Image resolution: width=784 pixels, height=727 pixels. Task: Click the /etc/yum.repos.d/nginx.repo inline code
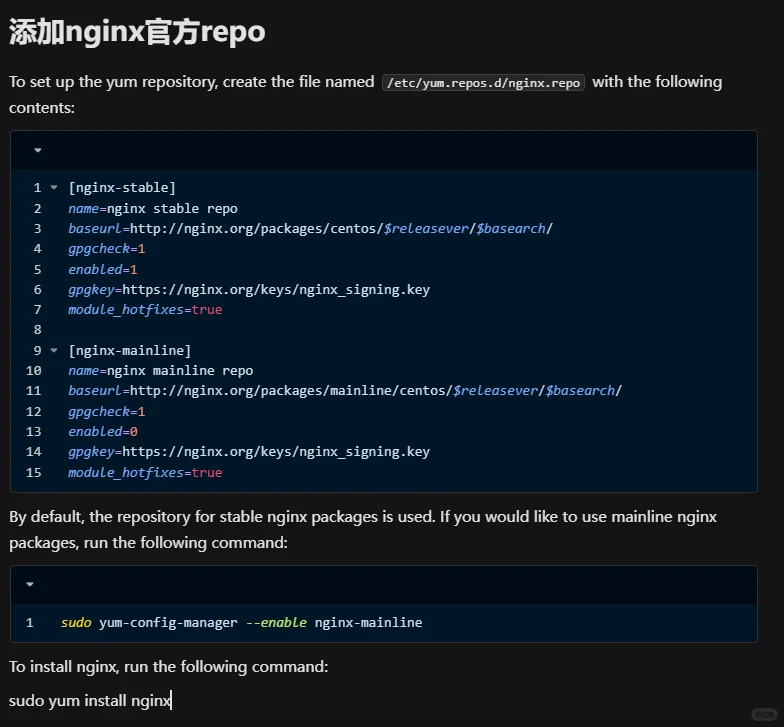[484, 83]
